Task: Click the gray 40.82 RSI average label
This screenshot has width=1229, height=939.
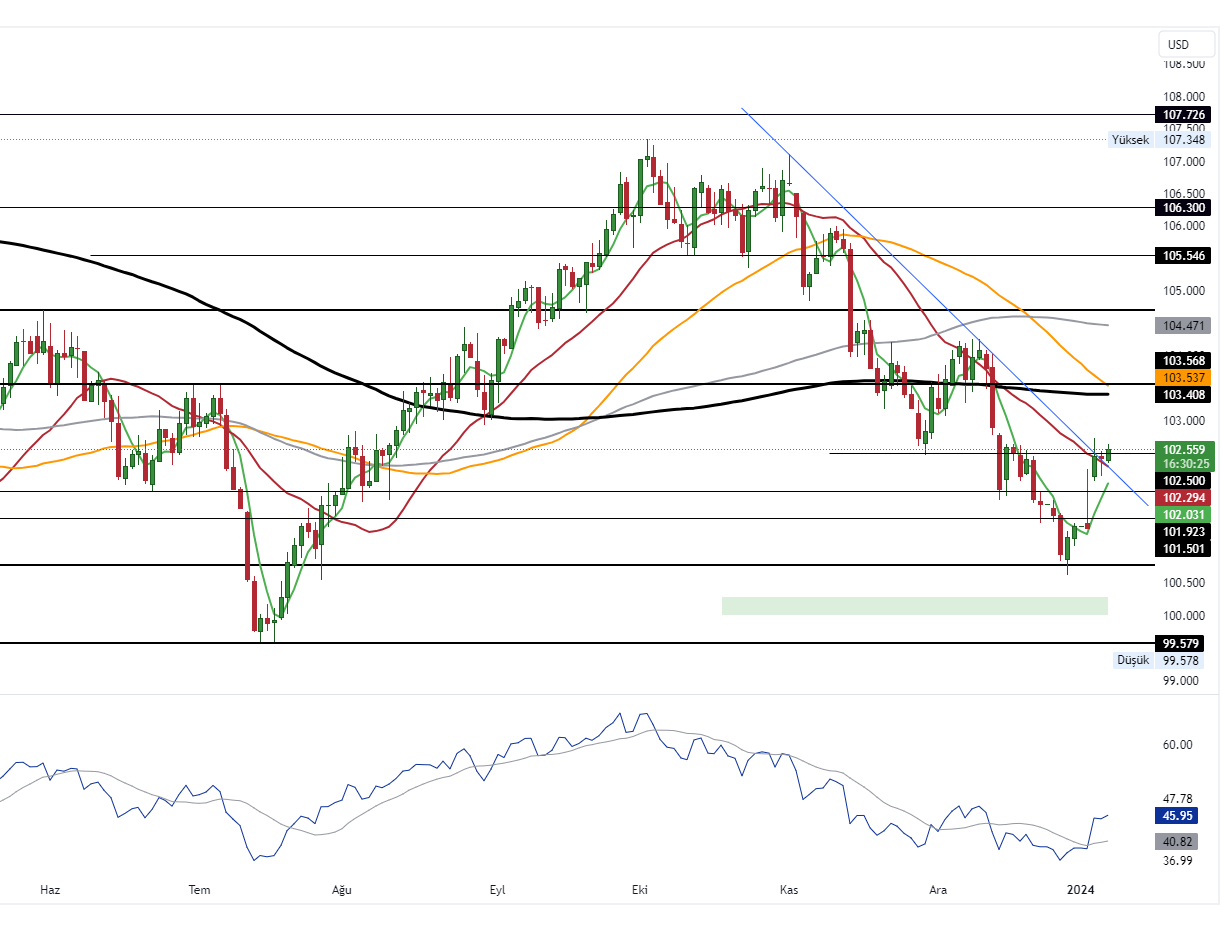Action: pyautogui.click(x=1183, y=842)
